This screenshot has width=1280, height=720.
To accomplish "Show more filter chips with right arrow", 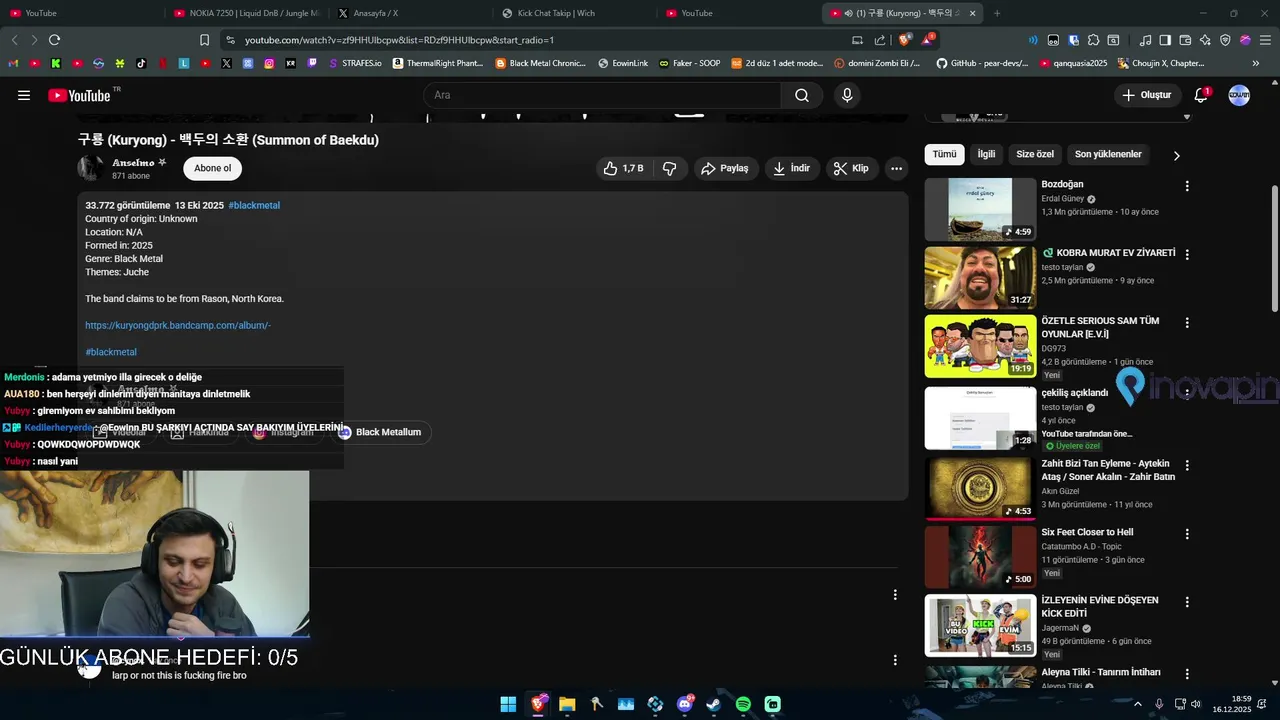I will click(1176, 155).
